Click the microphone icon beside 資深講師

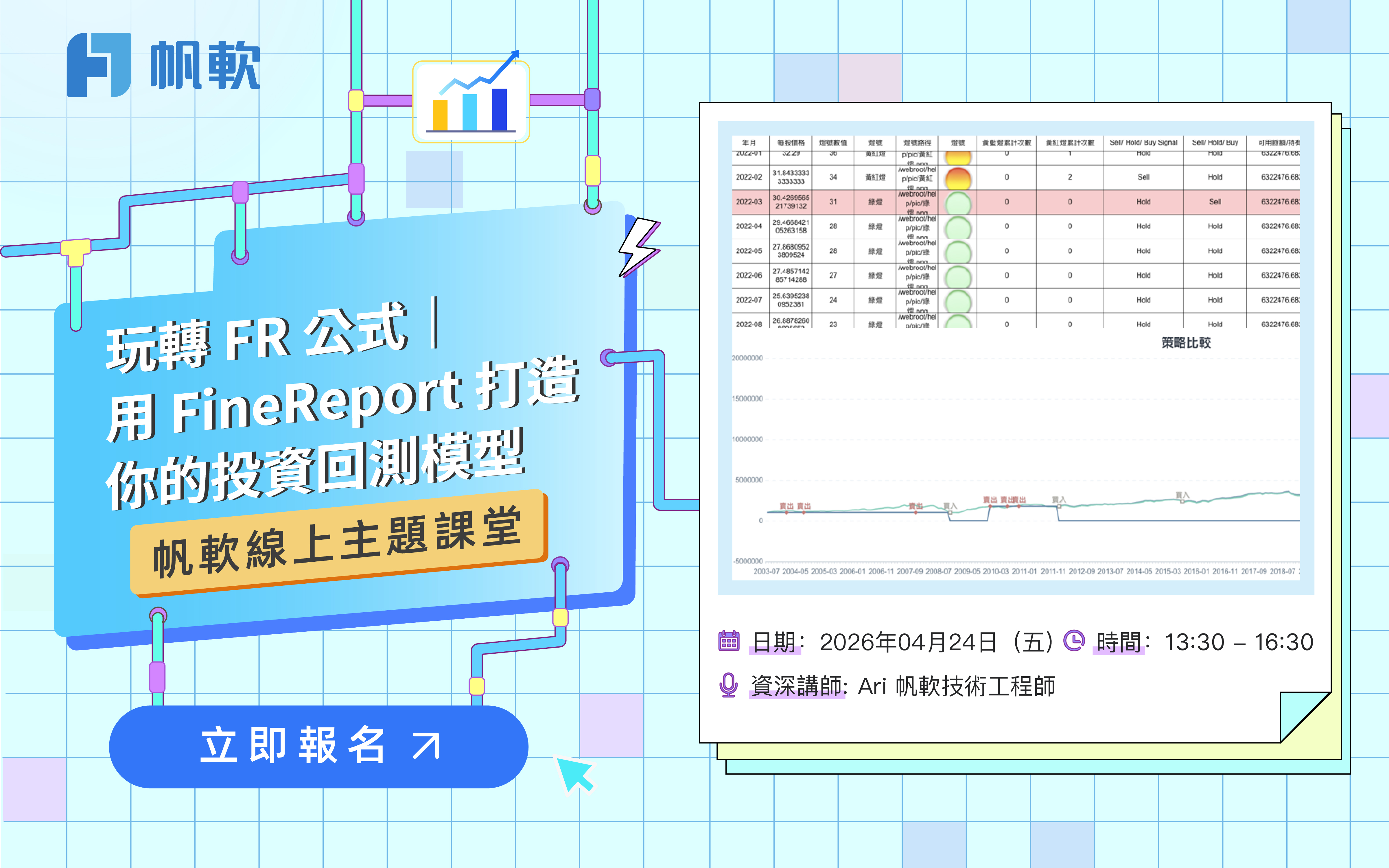728,685
